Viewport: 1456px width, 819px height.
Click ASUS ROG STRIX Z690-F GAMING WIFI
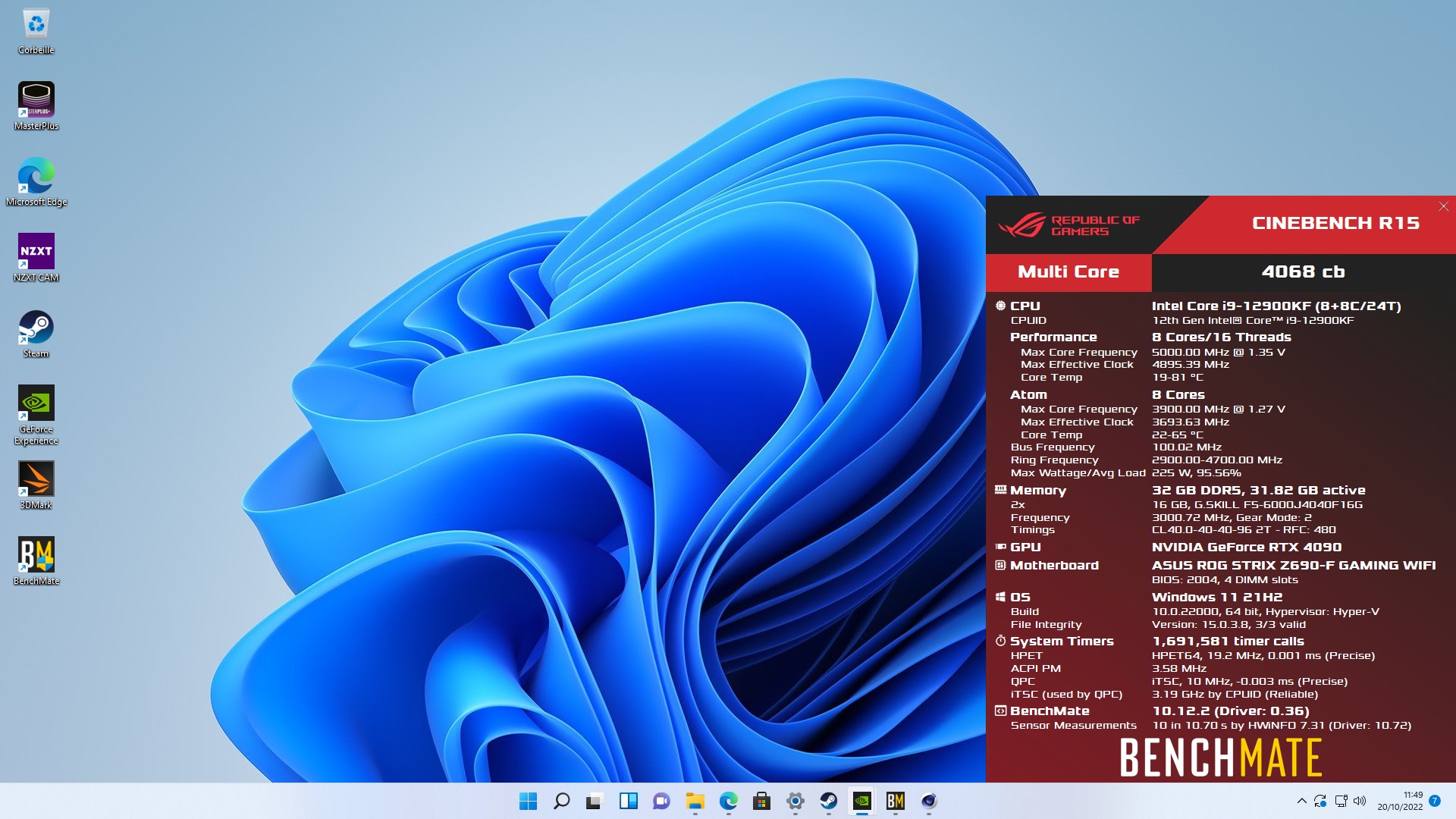point(1294,565)
